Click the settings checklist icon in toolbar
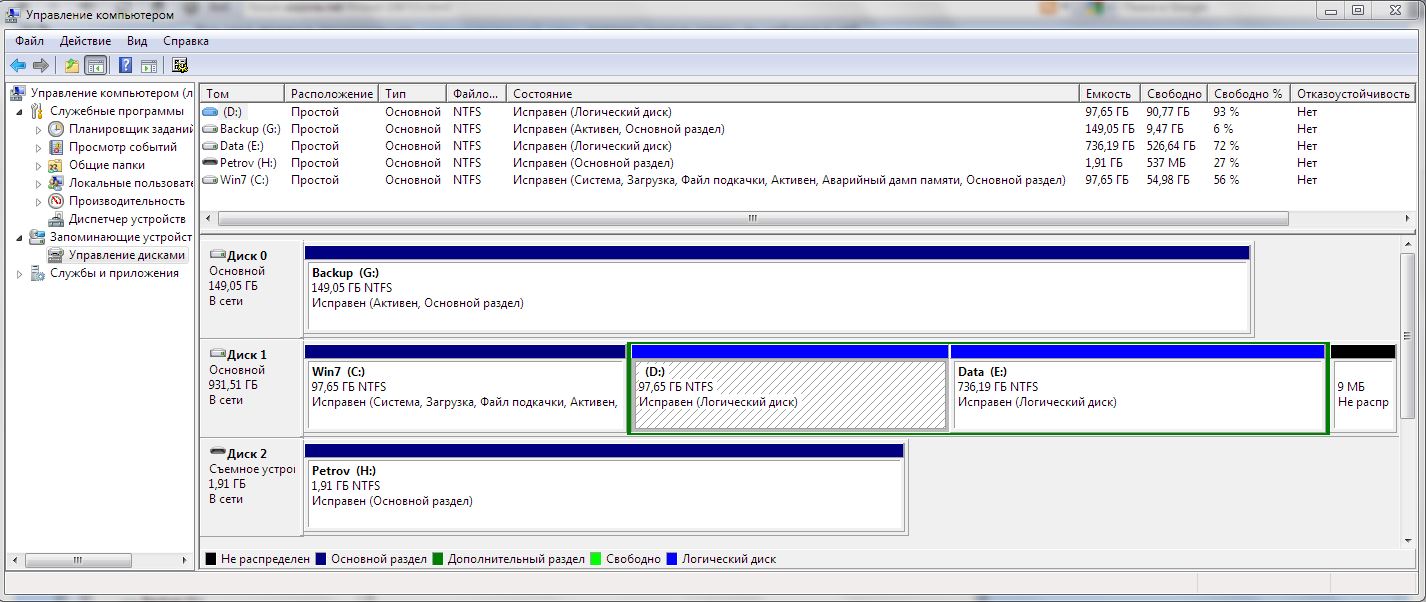This screenshot has height=602, width=1426. [180, 66]
